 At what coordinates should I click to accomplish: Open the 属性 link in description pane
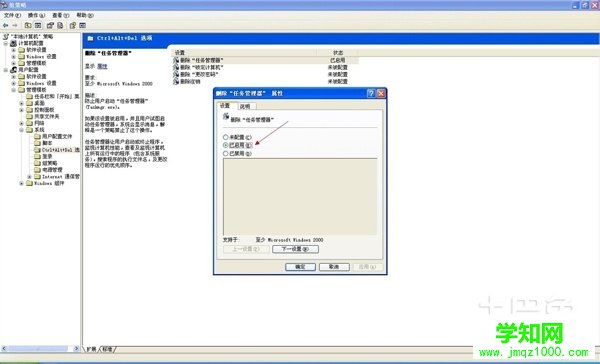[x=102, y=66]
